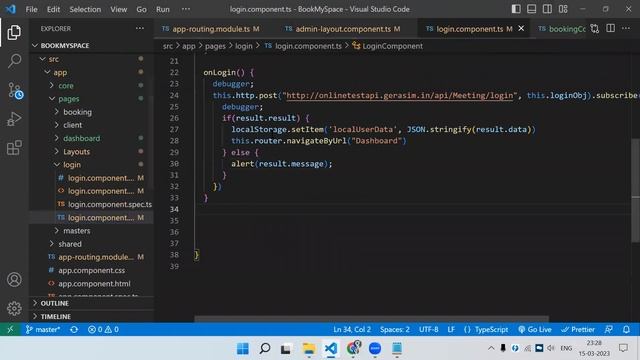Toggle secondary side bar layout icon
Screen dimensions: 640x360
click(x=547, y=9)
